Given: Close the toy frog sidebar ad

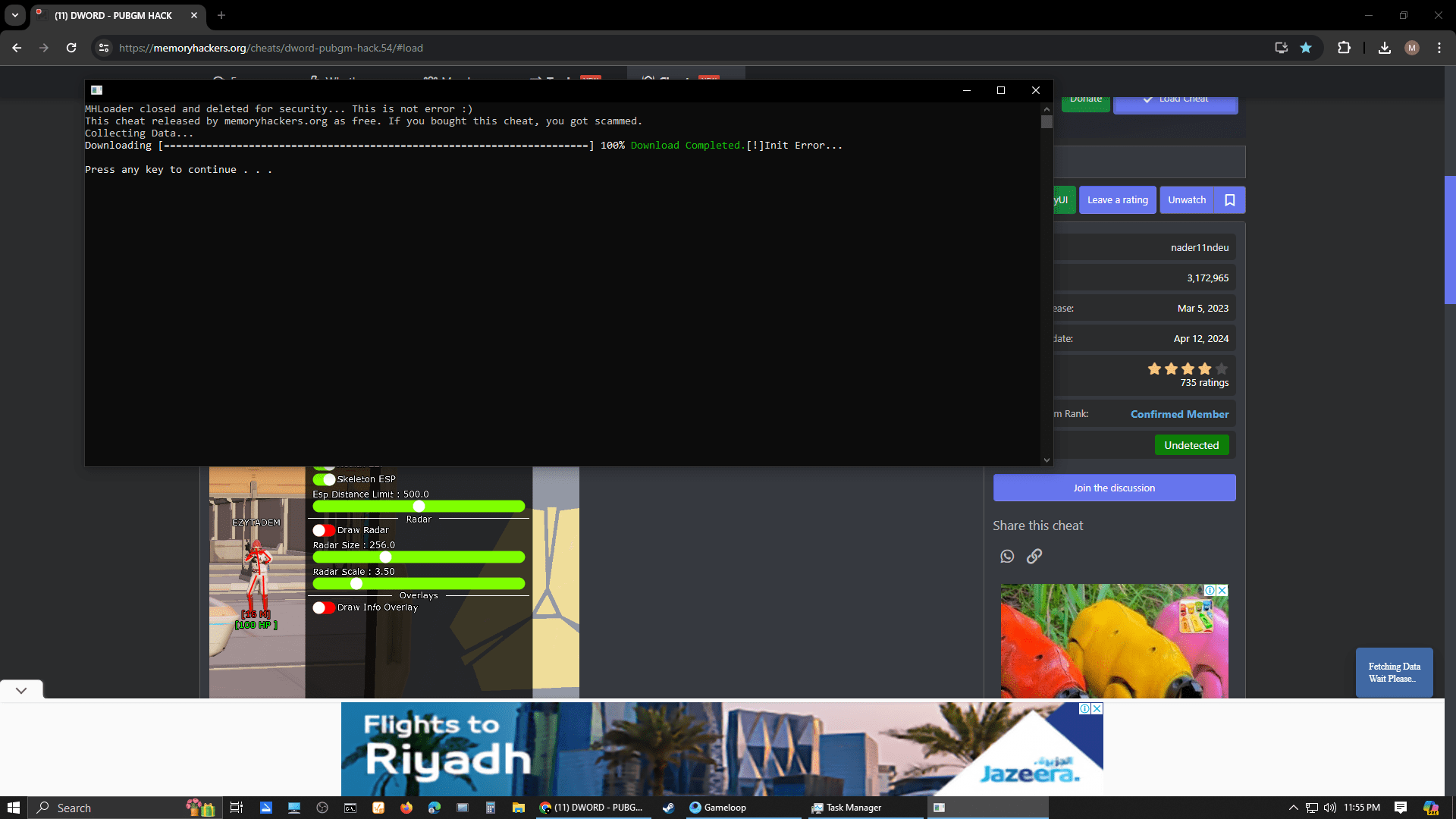Looking at the screenshot, I should coord(1222,590).
